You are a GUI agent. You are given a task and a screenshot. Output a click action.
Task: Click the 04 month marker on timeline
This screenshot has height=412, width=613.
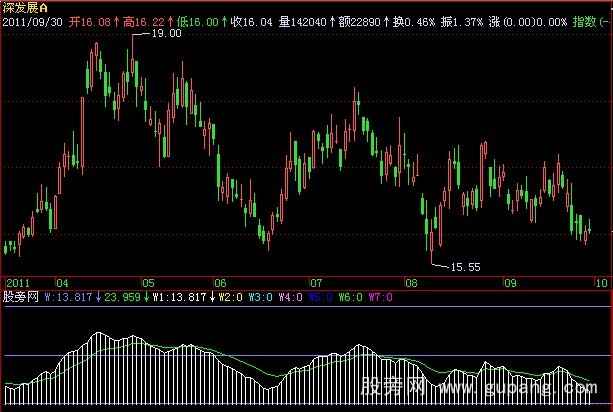coord(62,283)
